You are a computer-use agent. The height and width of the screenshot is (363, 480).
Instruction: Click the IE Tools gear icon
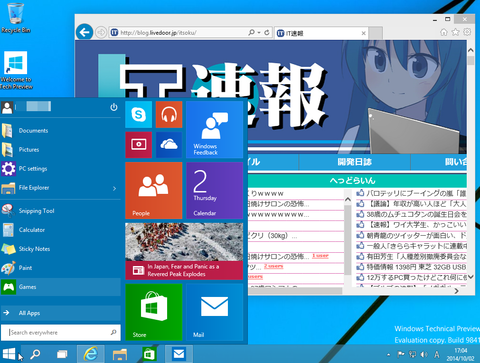coord(467,32)
